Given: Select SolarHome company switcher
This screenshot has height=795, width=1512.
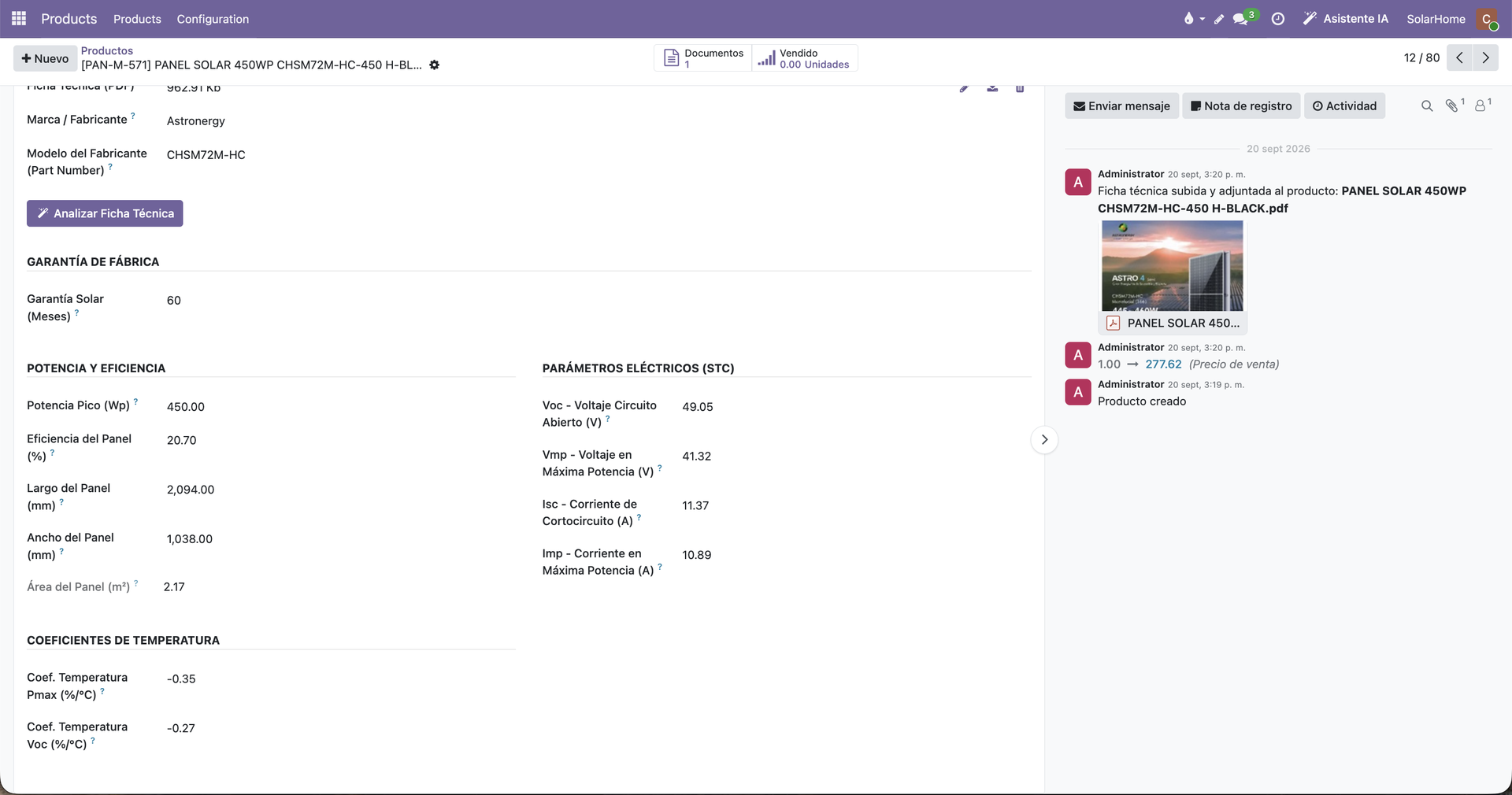Looking at the screenshot, I should coord(1436,19).
